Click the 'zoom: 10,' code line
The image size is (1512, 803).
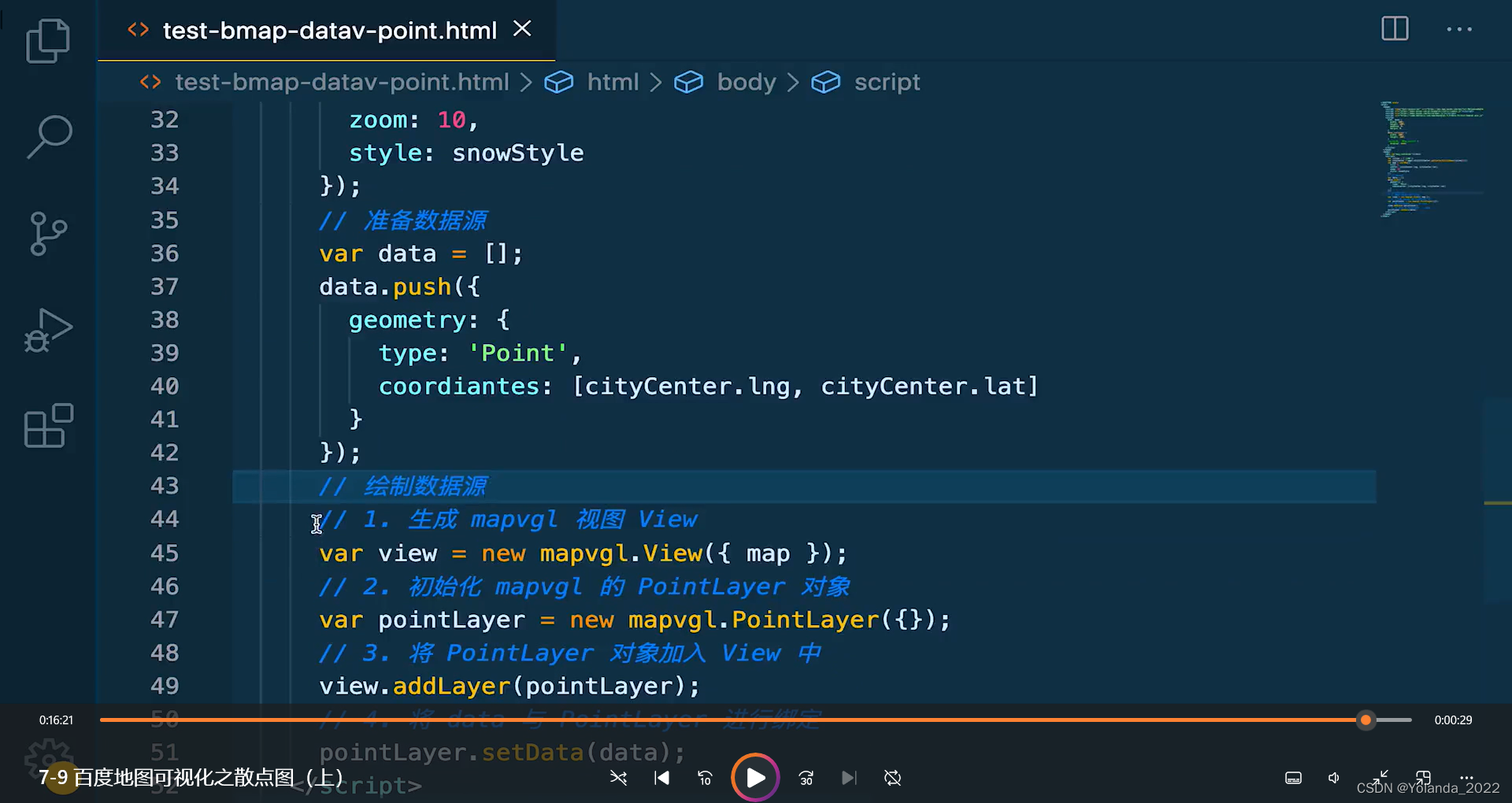click(x=413, y=120)
